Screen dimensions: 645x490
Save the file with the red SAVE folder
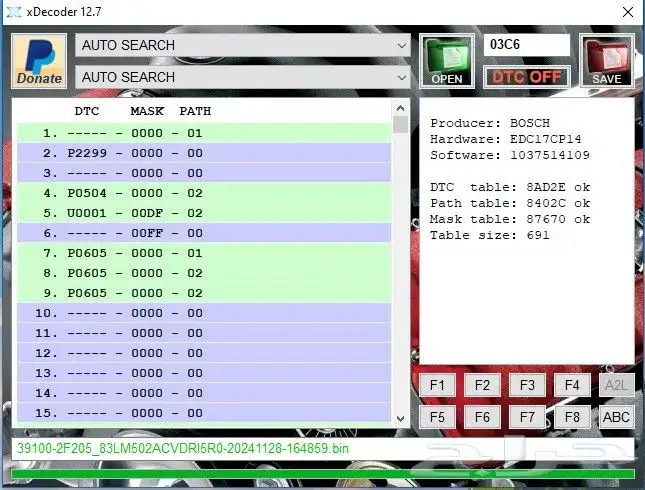point(607,61)
